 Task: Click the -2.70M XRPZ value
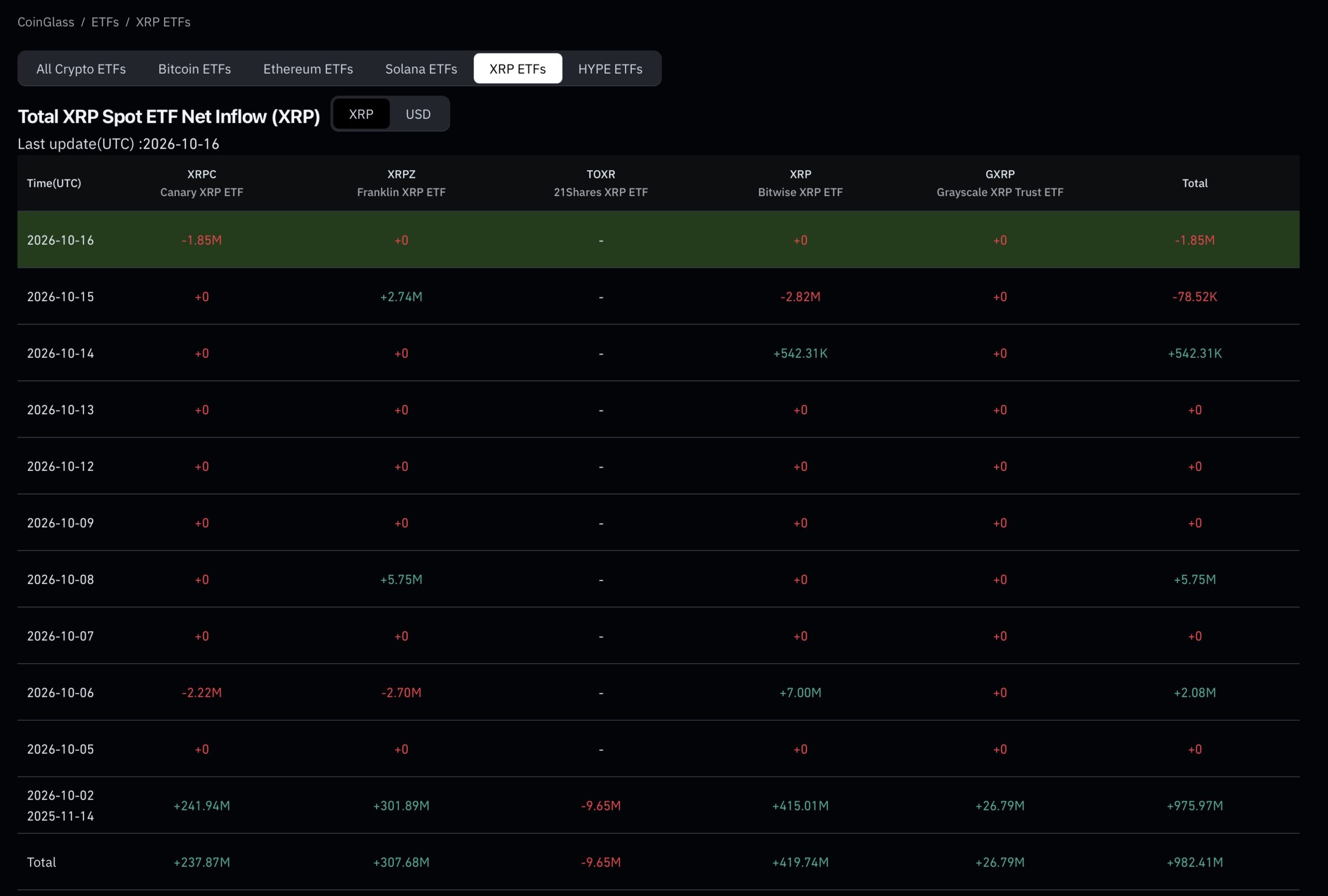point(401,692)
